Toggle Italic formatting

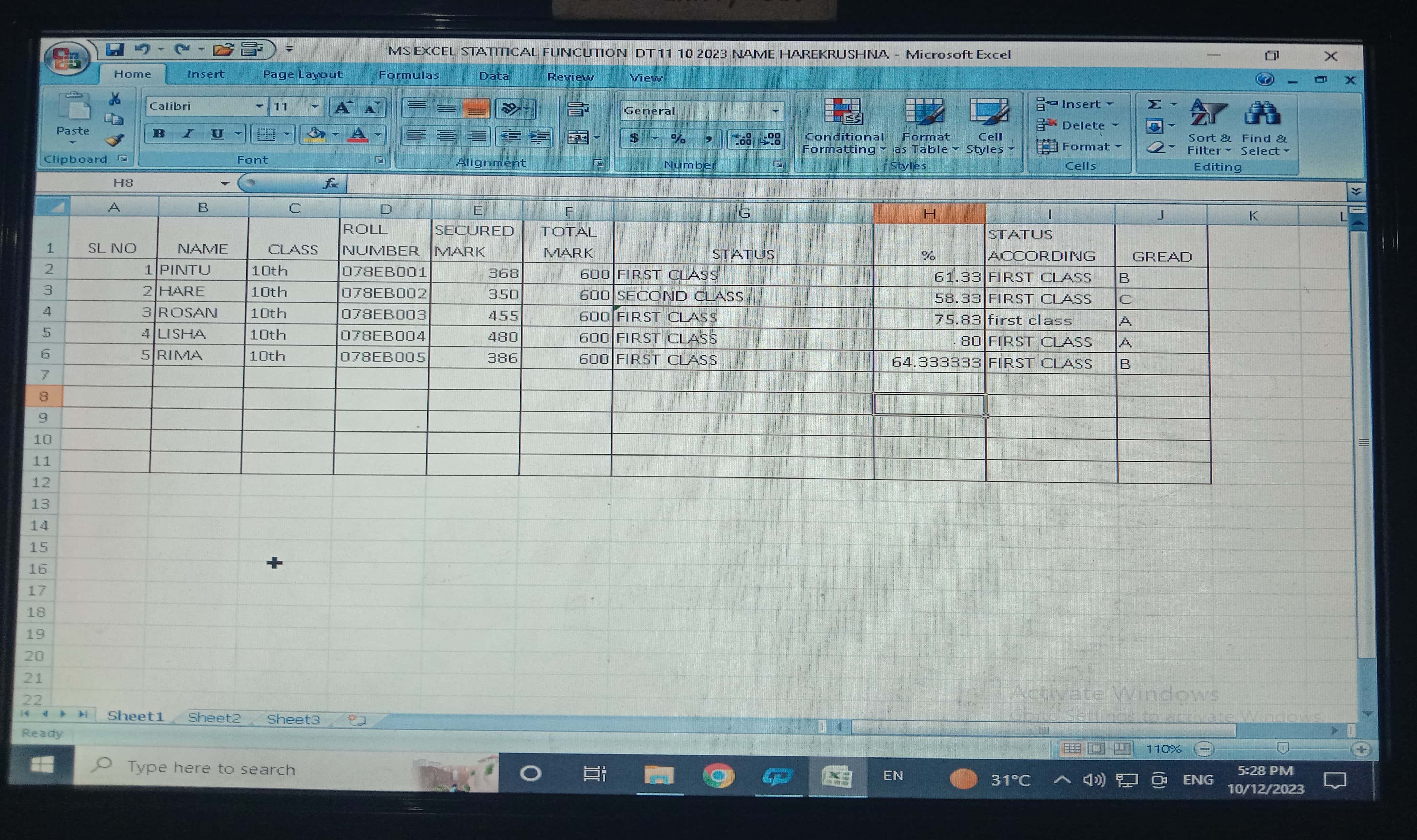(187, 134)
